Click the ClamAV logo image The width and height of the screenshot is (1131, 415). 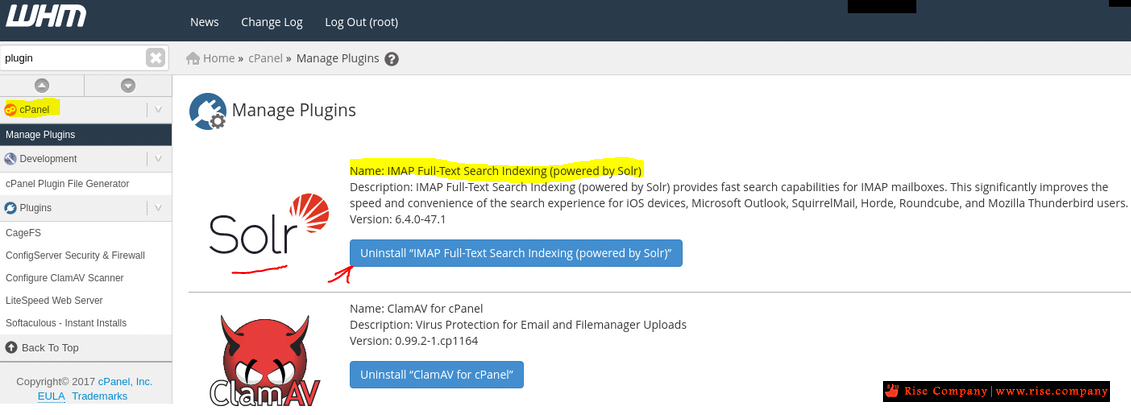(265, 359)
